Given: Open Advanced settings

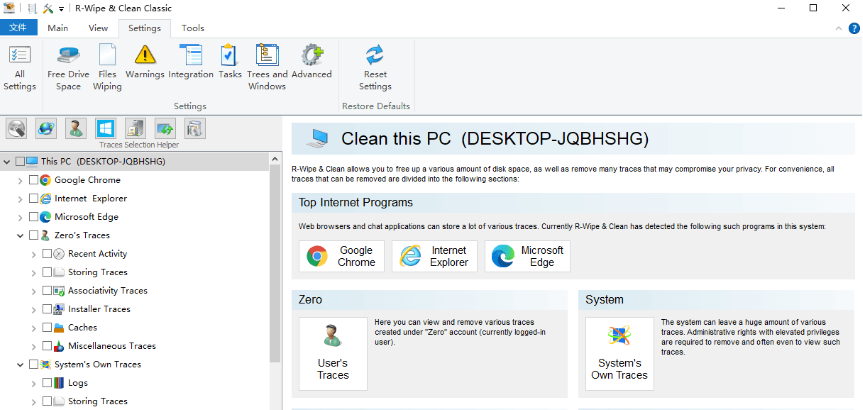Looking at the screenshot, I should (x=312, y=62).
